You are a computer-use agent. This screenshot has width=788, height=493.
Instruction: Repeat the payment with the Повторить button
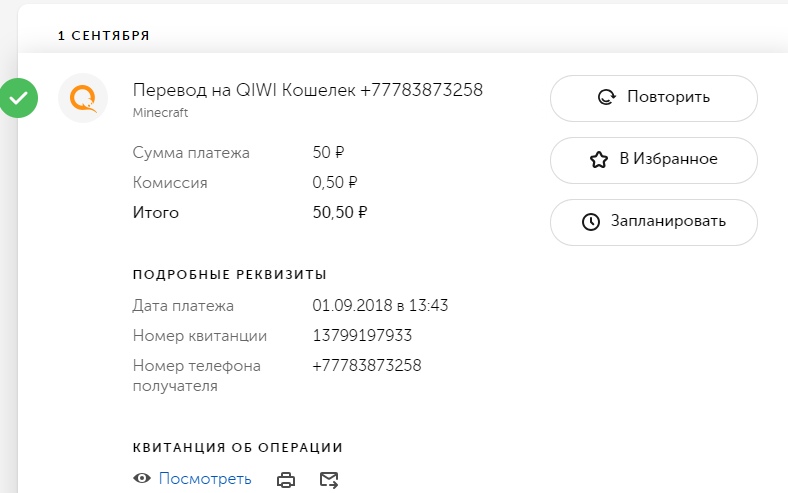[654, 98]
